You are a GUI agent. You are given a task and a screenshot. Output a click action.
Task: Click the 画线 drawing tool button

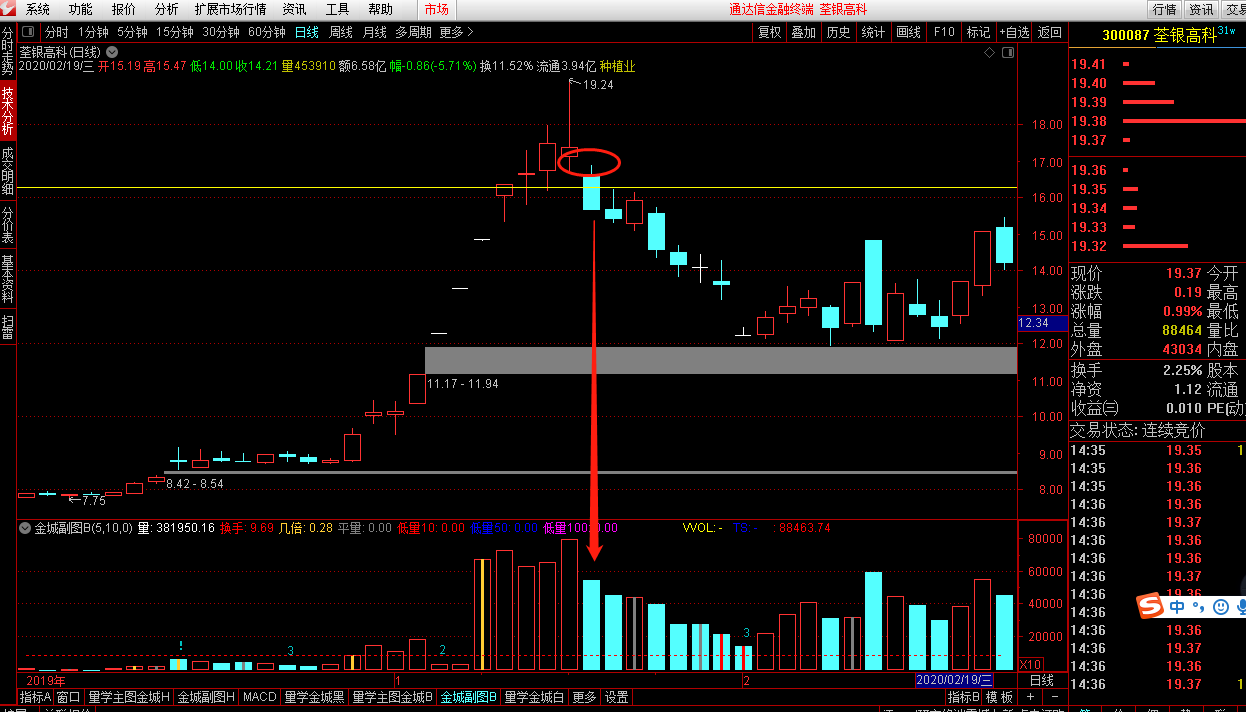click(908, 32)
